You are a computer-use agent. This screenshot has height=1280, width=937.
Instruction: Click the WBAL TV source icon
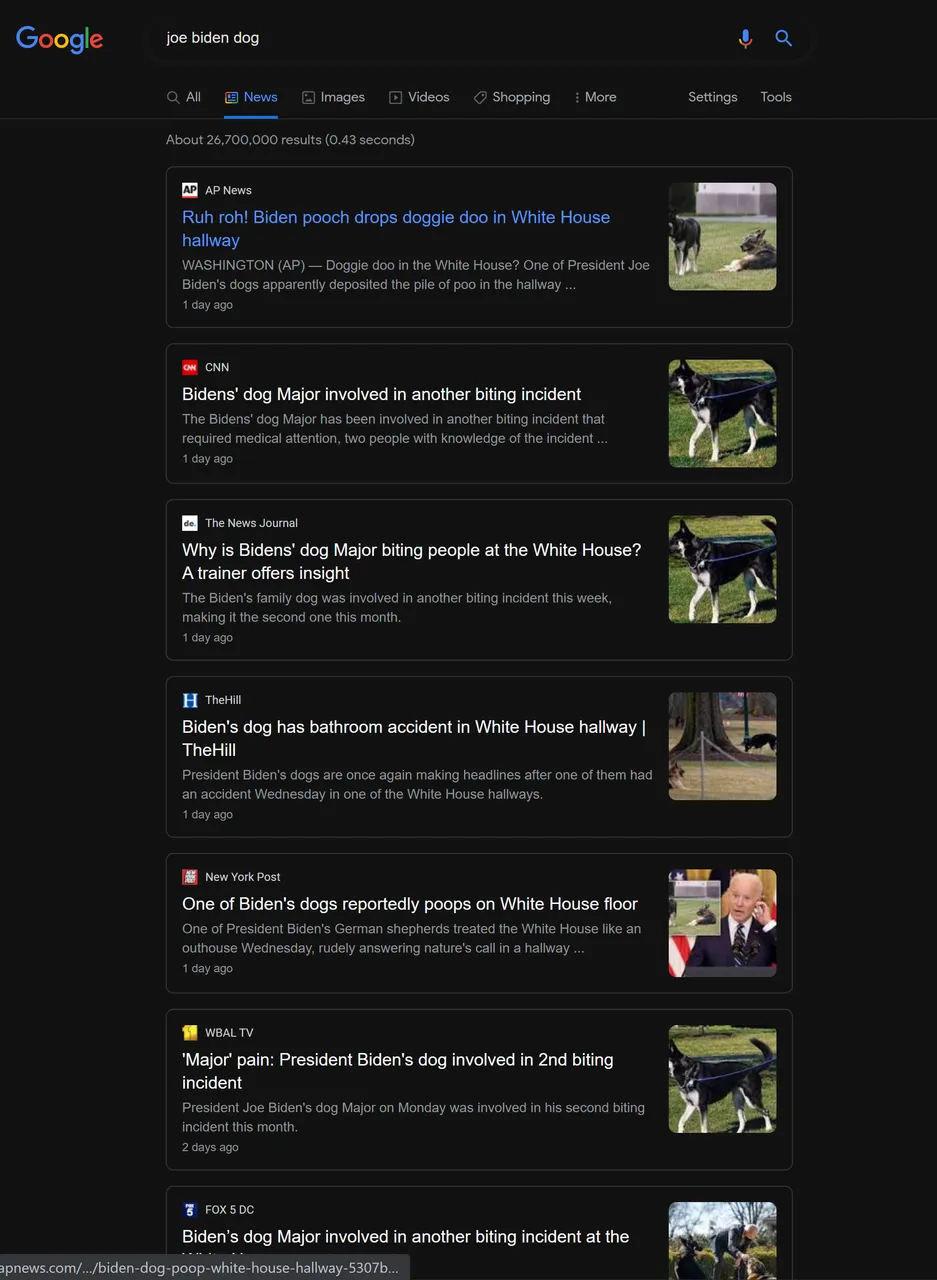tap(190, 1033)
